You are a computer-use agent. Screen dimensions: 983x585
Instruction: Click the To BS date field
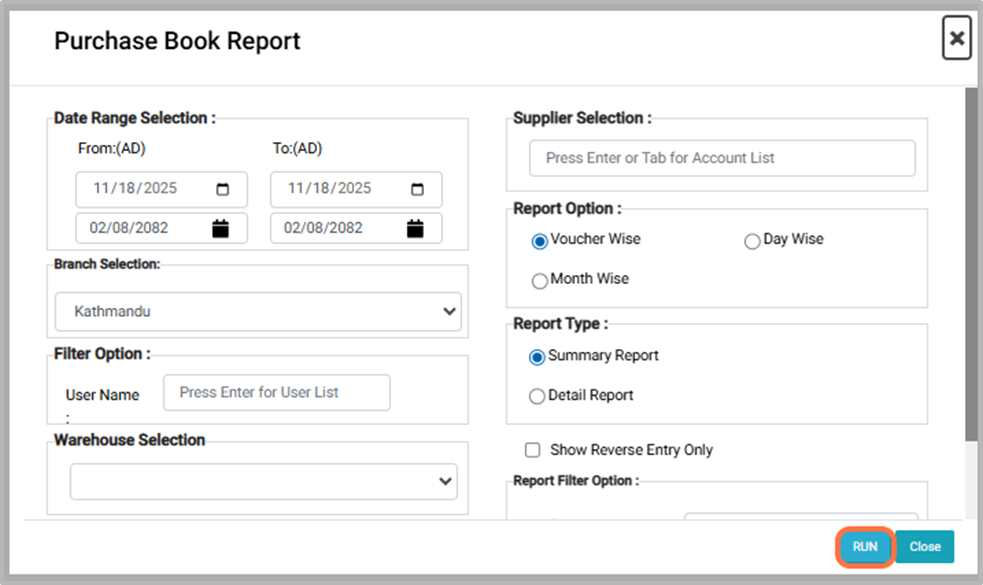tap(335, 228)
